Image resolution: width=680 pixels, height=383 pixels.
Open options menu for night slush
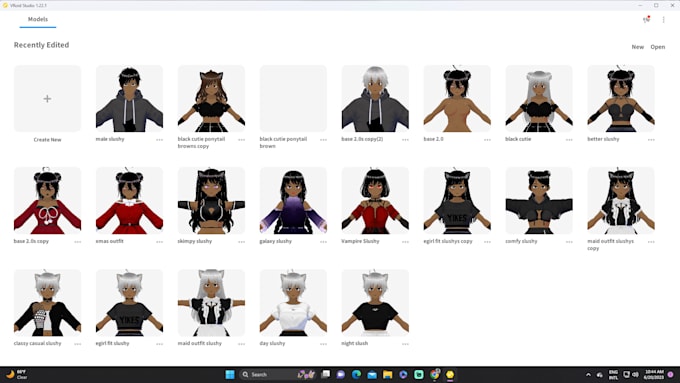[405, 344]
